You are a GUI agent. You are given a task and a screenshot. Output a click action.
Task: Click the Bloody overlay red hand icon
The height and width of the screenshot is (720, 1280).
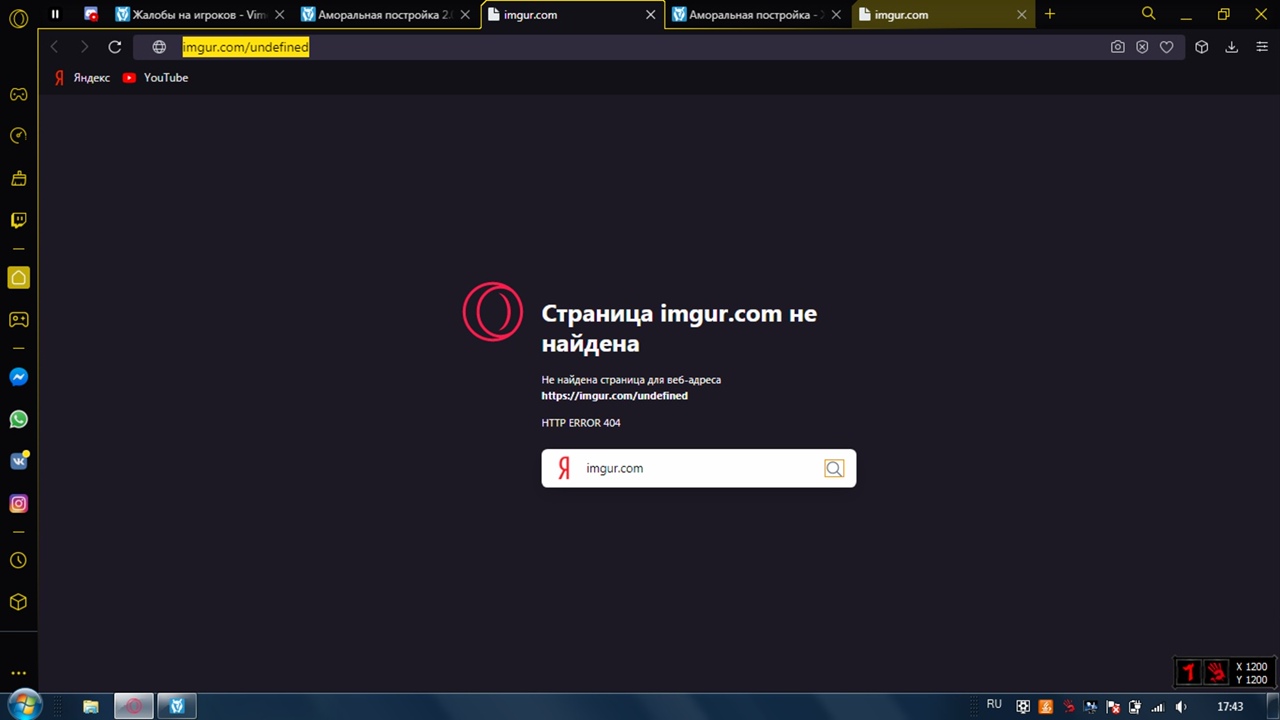coord(1216,672)
